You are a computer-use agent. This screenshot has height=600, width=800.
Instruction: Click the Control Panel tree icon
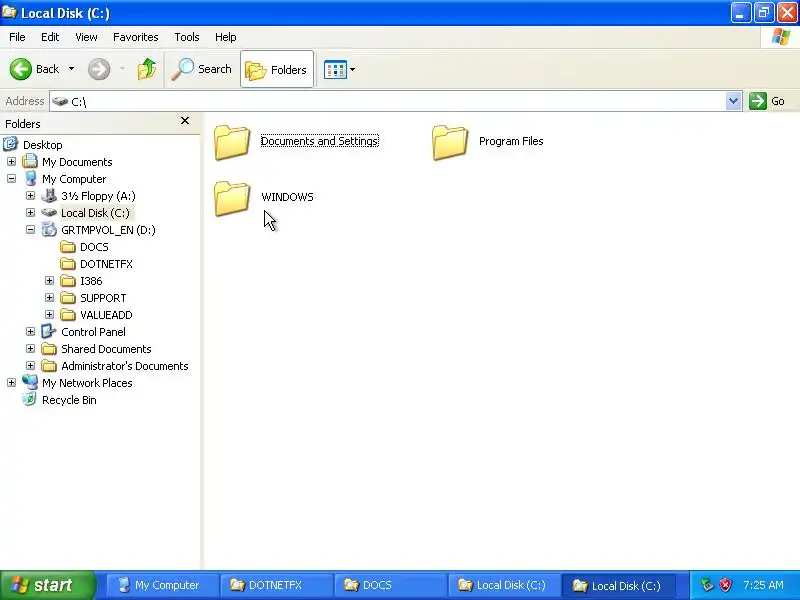(x=49, y=332)
